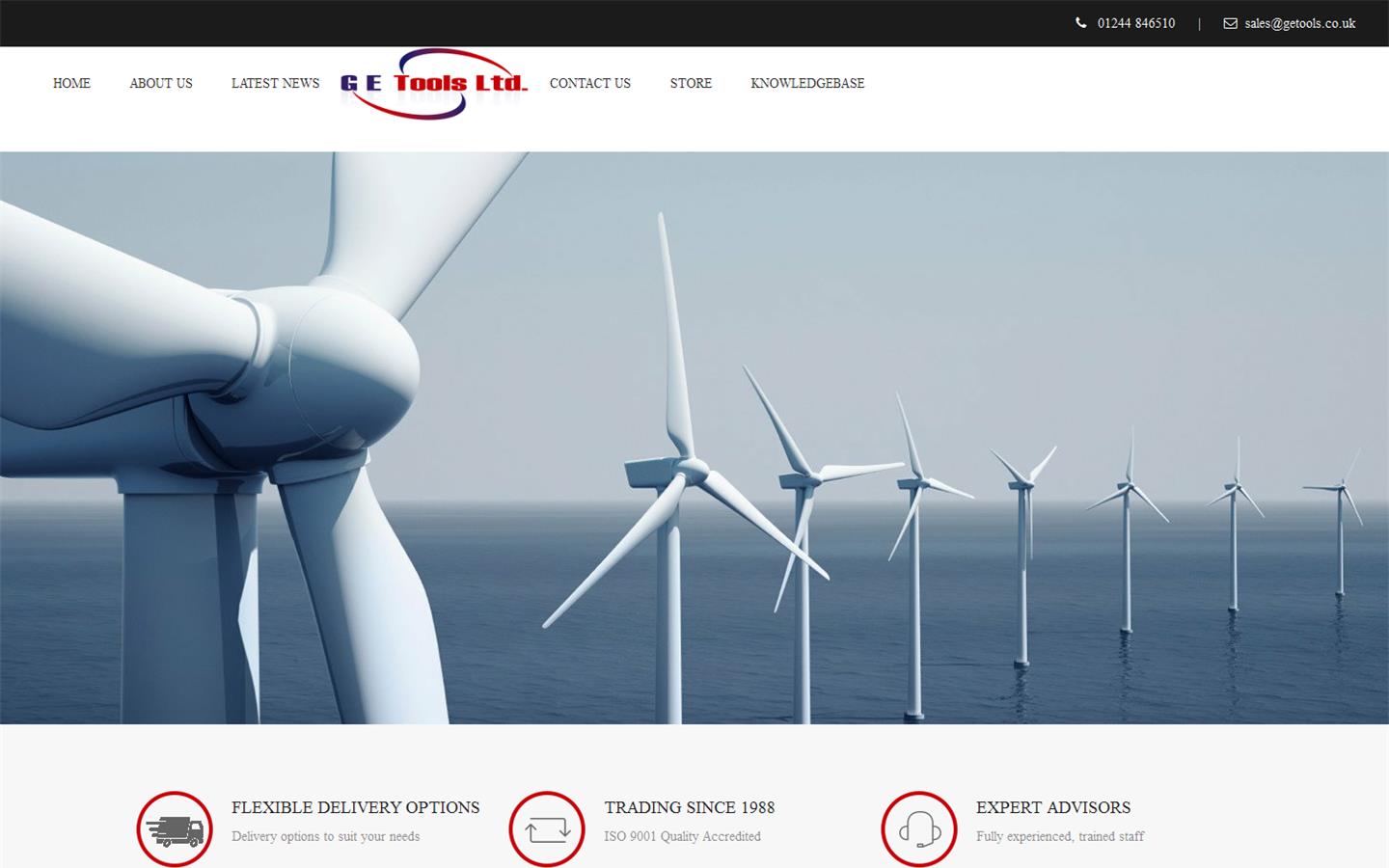Open the HOME menu item
Screen dimensions: 1389x868
(71, 83)
